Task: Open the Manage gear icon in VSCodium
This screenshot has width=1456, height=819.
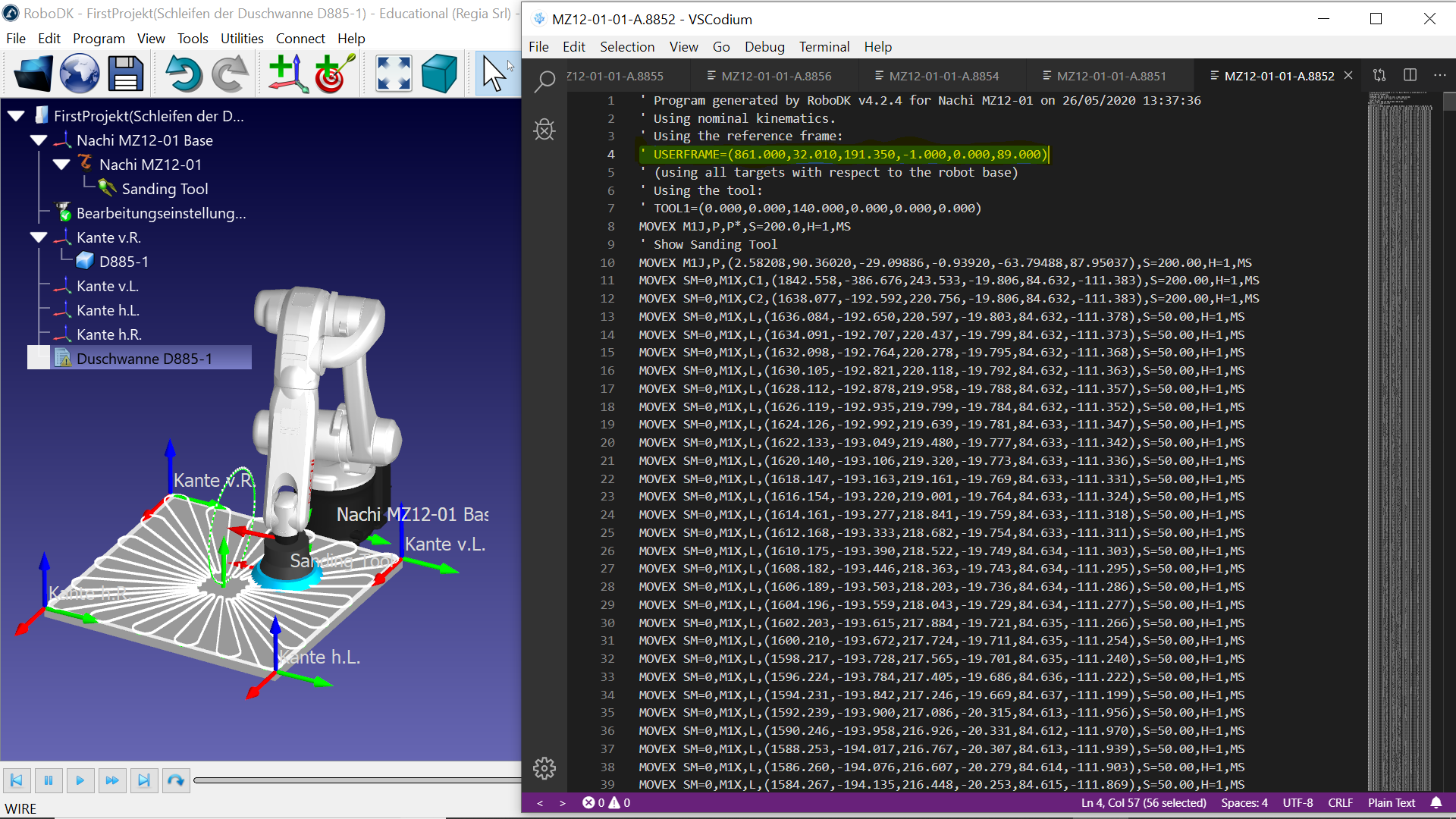Action: (544, 768)
